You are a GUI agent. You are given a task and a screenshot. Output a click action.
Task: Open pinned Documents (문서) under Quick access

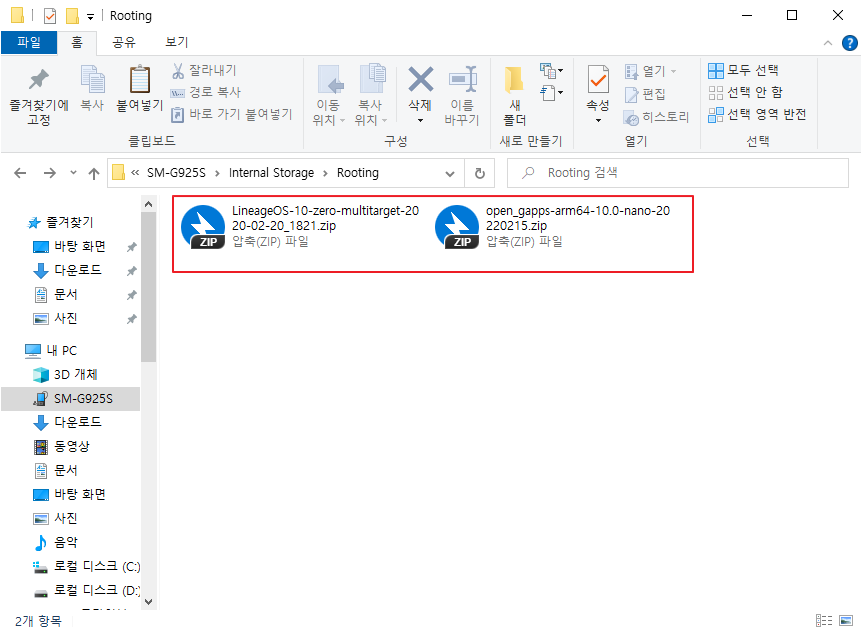[x=56, y=294]
